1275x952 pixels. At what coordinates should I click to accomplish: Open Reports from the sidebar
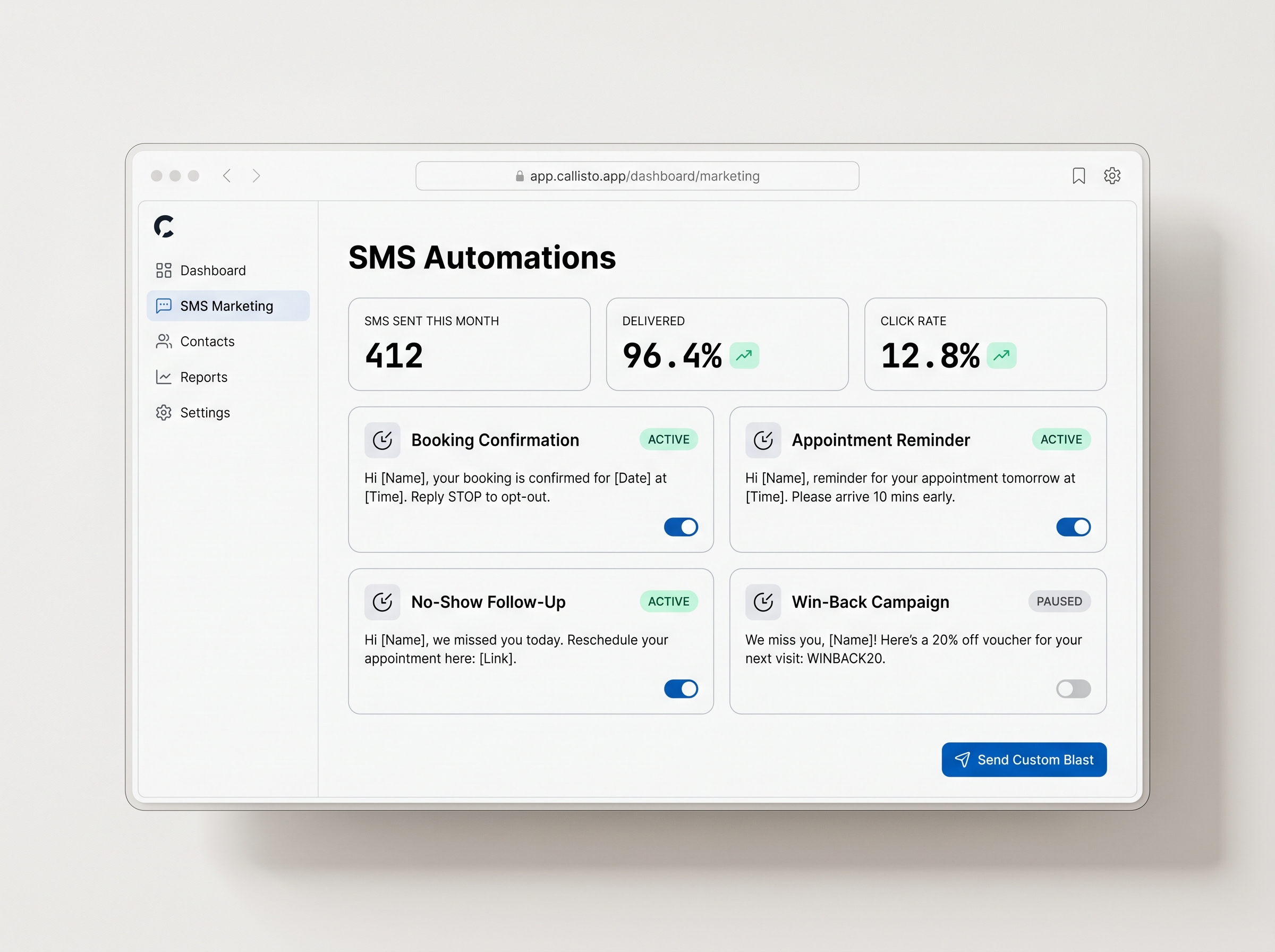pyautogui.click(x=228, y=377)
